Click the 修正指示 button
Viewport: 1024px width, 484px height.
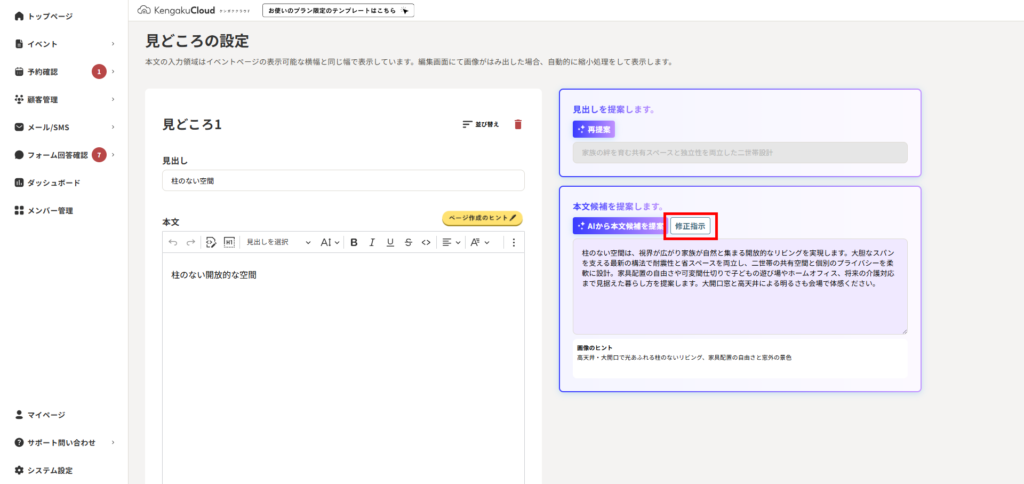pyautogui.click(x=691, y=226)
